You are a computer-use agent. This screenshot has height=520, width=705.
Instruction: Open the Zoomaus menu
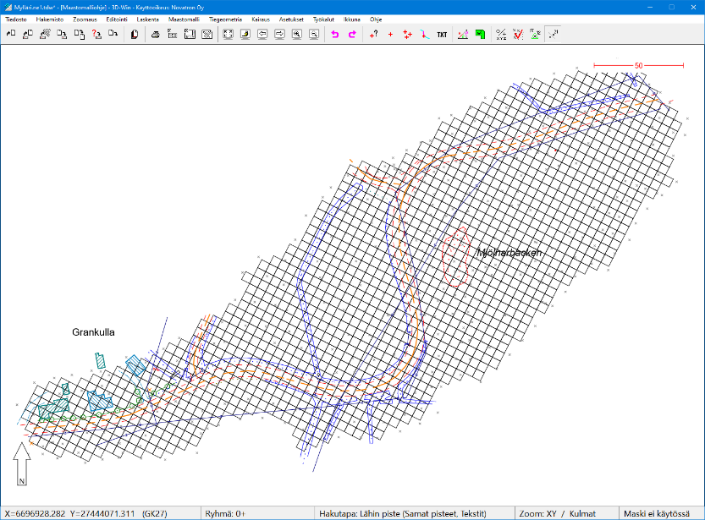pos(85,19)
